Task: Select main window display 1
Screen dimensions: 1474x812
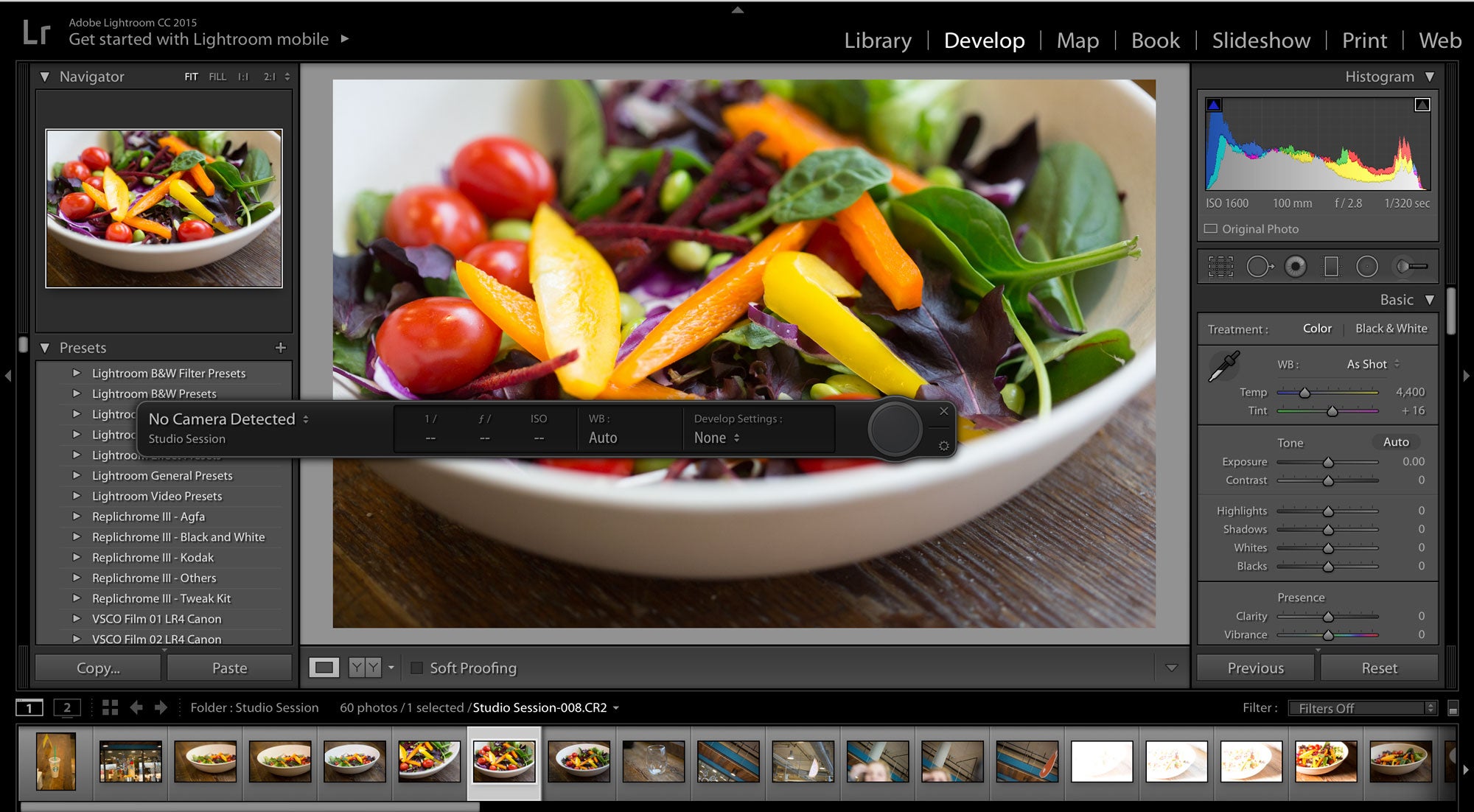Action: (29, 707)
